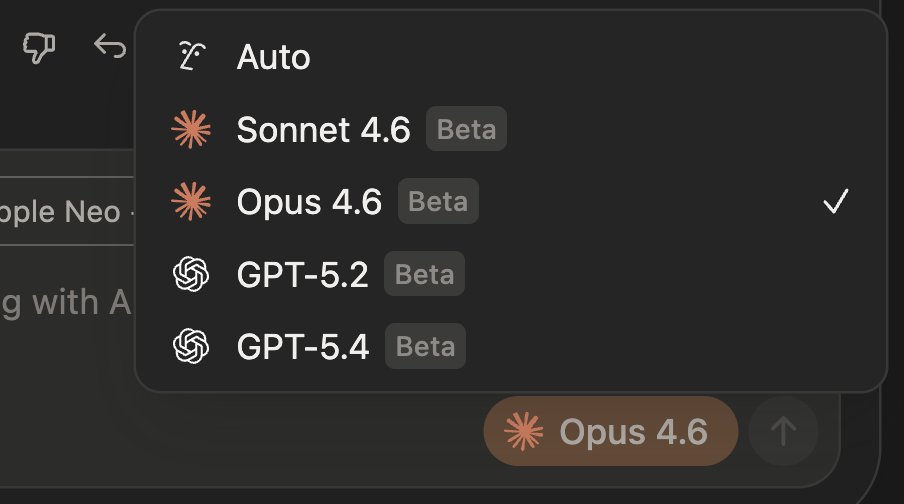Select Opus 4.6 in the model menu
The image size is (904, 504).
309,203
